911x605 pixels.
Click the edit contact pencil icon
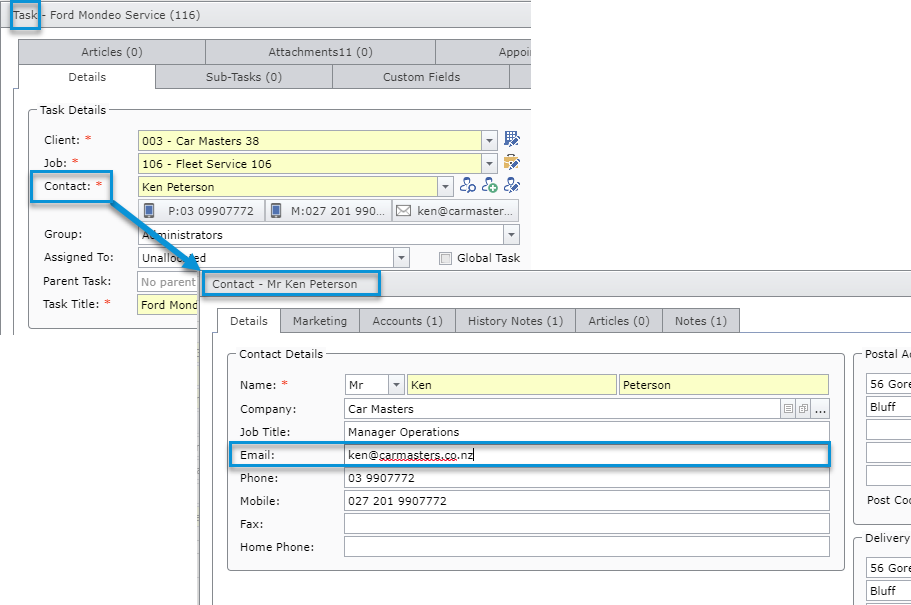pyautogui.click(x=512, y=185)
